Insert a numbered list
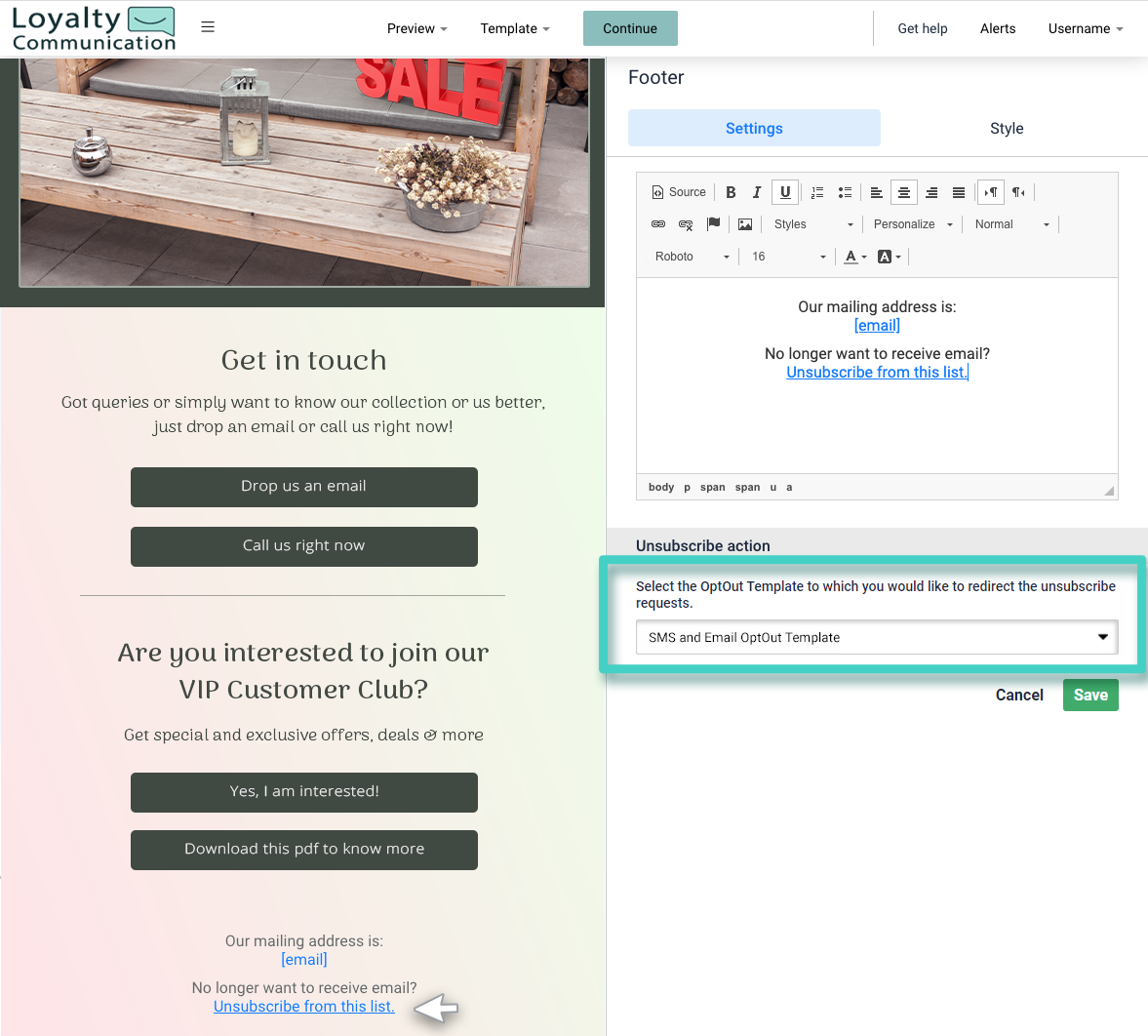 coord(817,192)
